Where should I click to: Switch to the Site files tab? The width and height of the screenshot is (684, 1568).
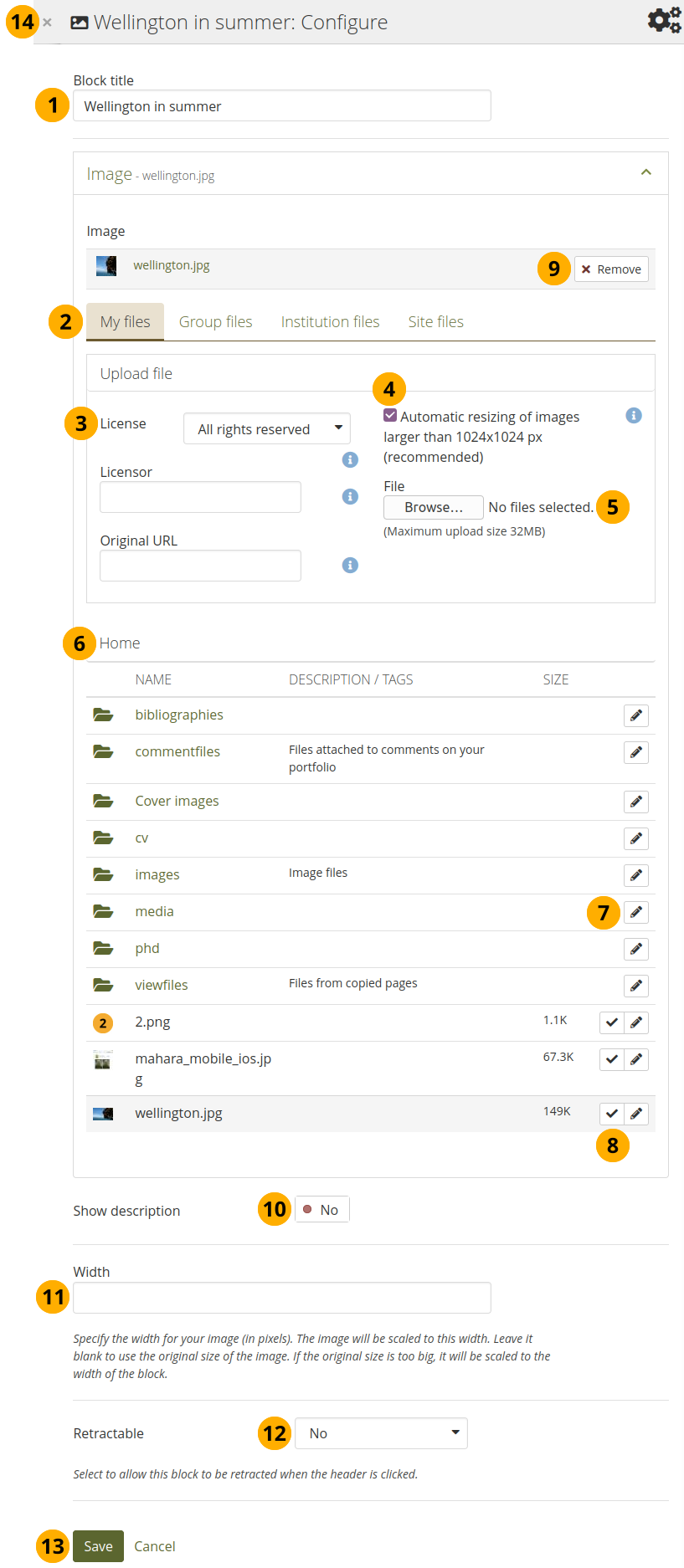pyautogui.click(x=435, y=322)
